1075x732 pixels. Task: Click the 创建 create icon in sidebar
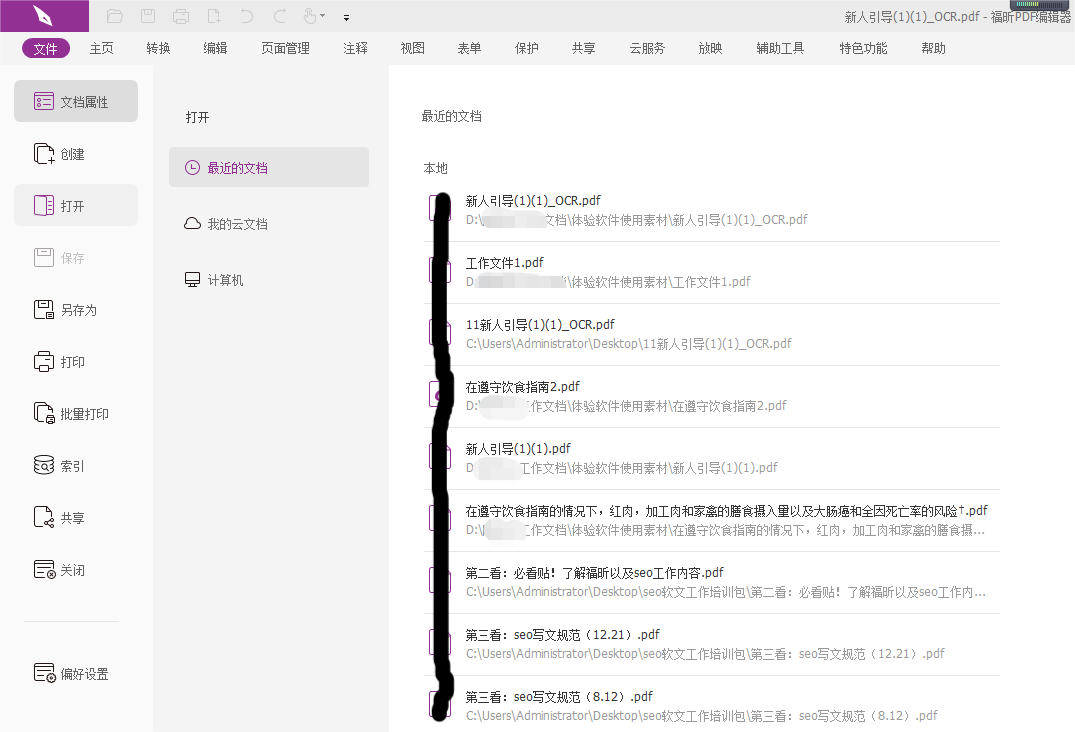75,153
